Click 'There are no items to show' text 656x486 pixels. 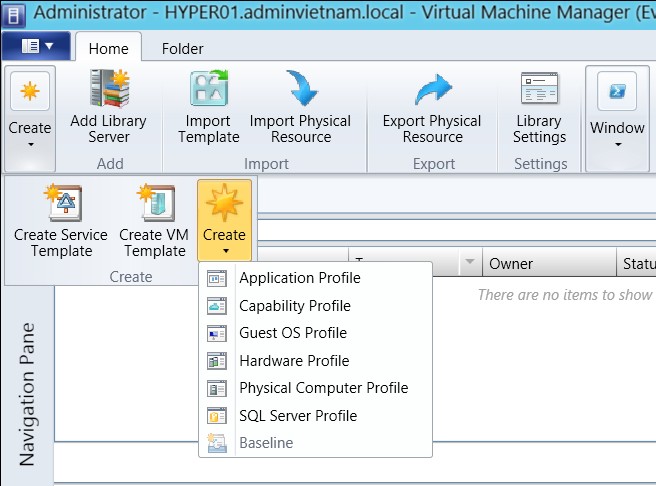point(565,295)
